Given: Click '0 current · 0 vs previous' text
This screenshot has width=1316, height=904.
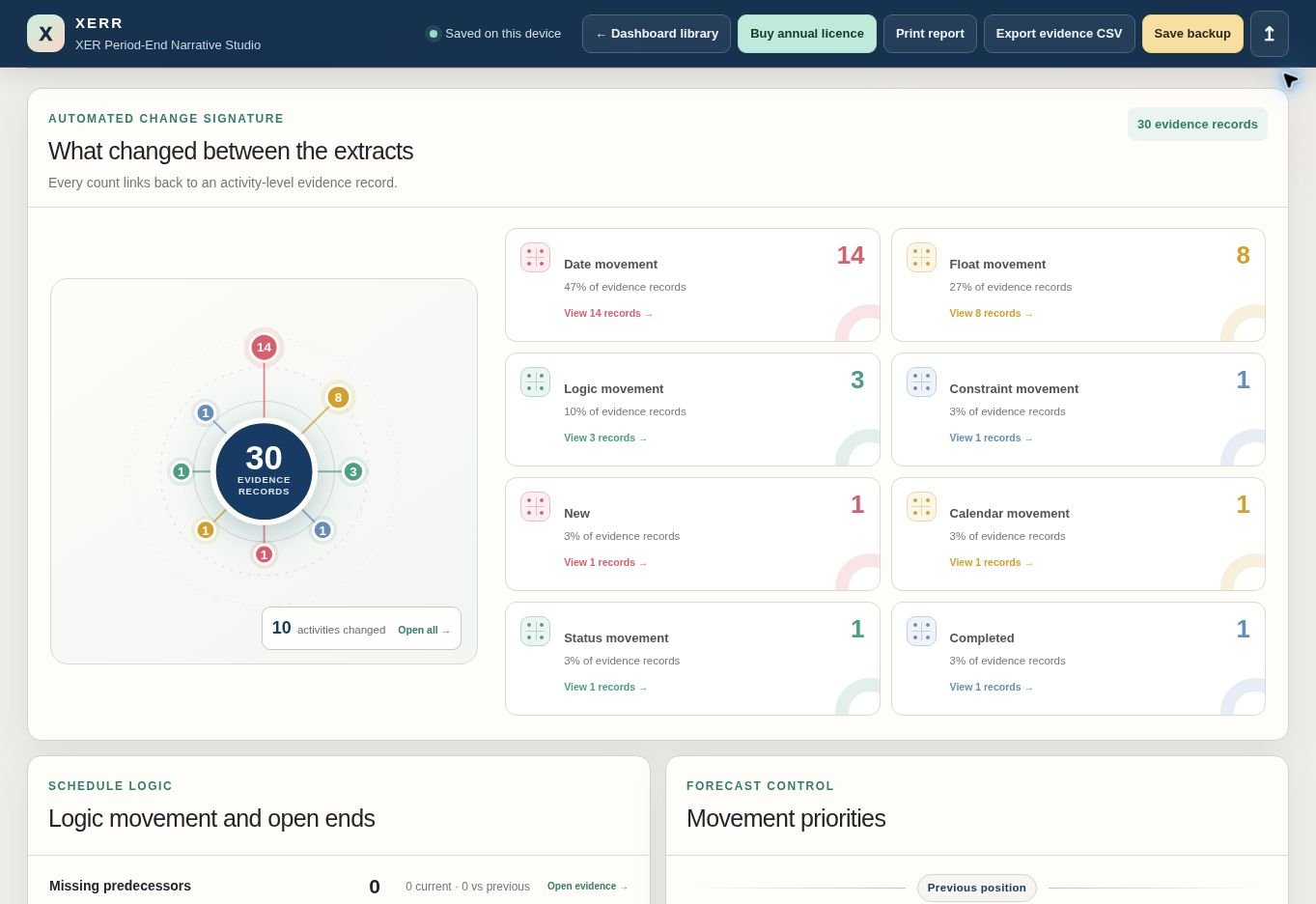Looking at the screenshot, I should tap(467, 887).
